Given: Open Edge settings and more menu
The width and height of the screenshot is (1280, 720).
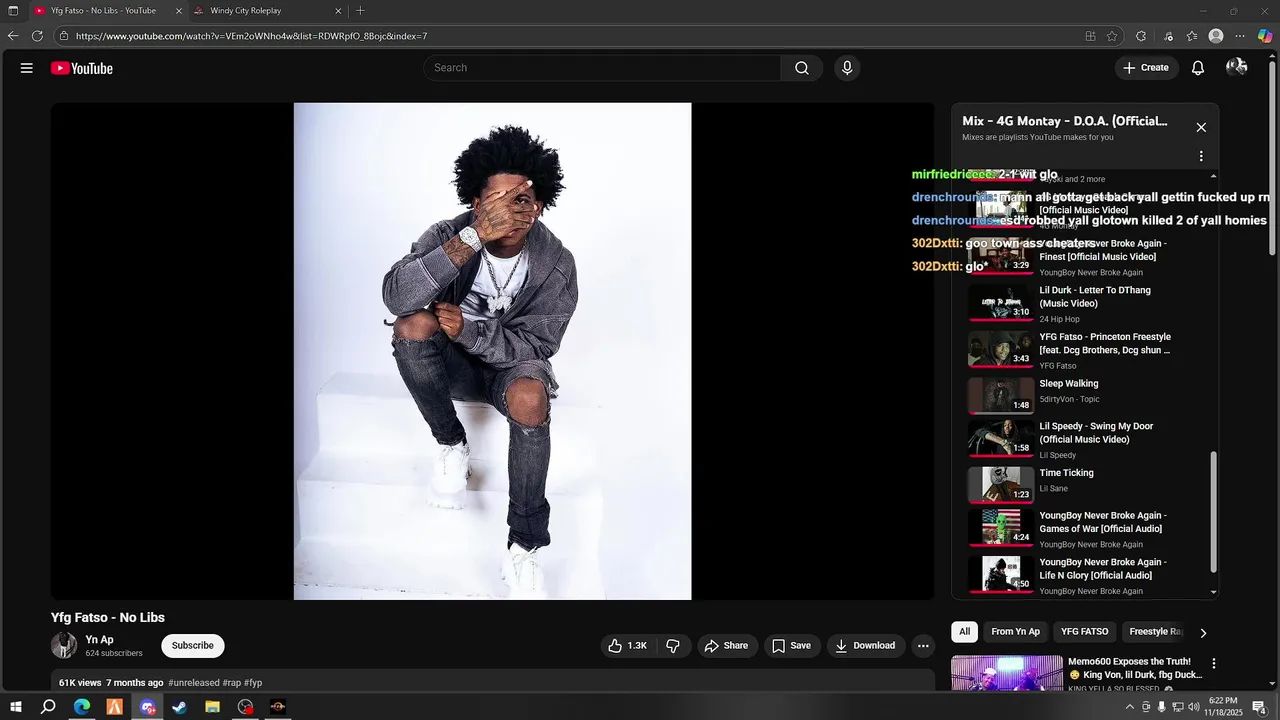Looking at the screenshot, I should click(1240, 36).
